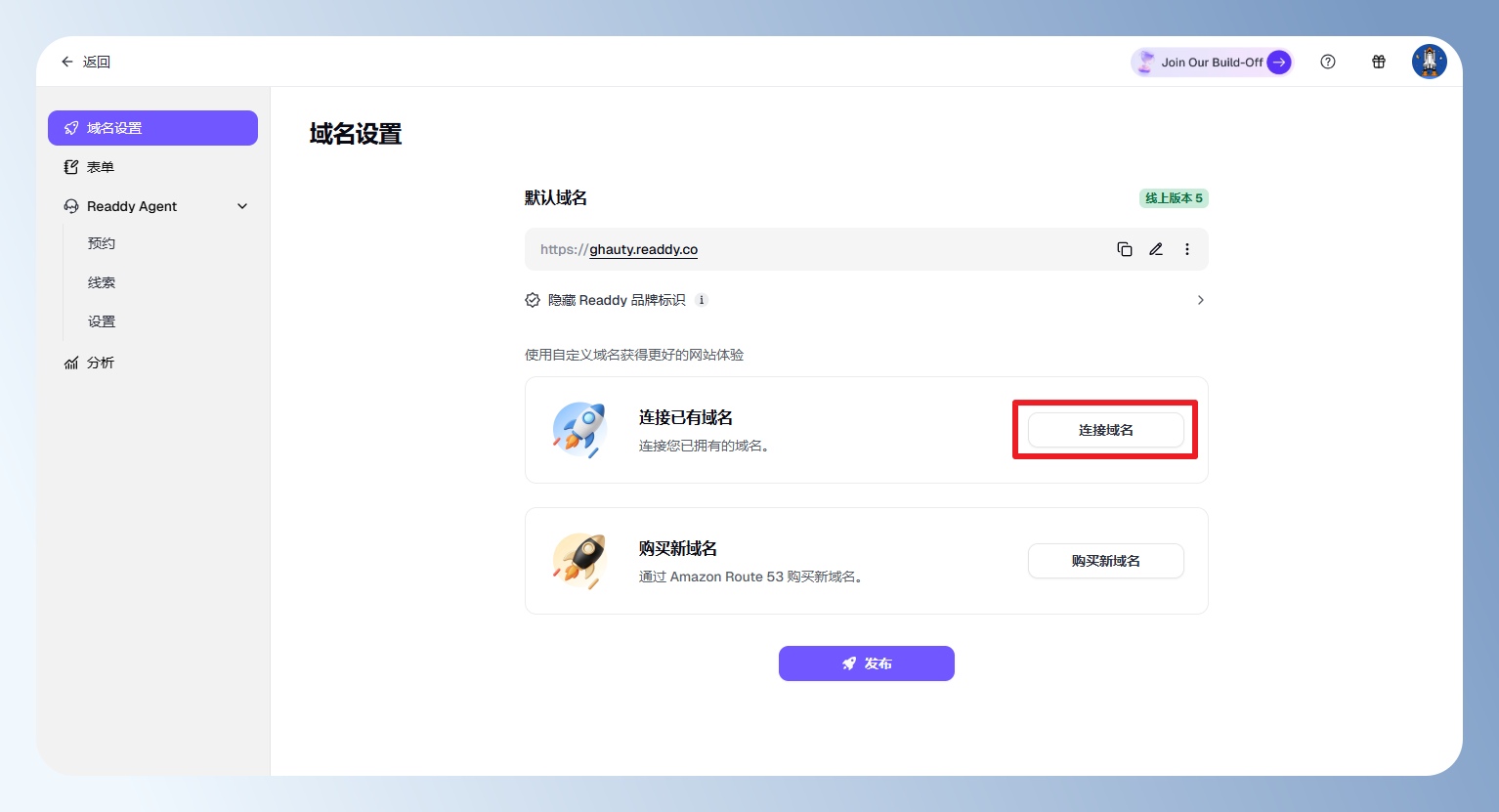
Task: Open 线索 under Readdy Agent
Action: point(102,282)
